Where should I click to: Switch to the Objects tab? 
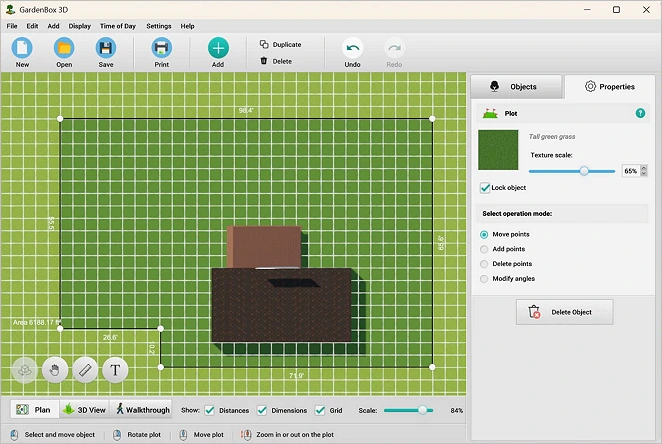516,87
